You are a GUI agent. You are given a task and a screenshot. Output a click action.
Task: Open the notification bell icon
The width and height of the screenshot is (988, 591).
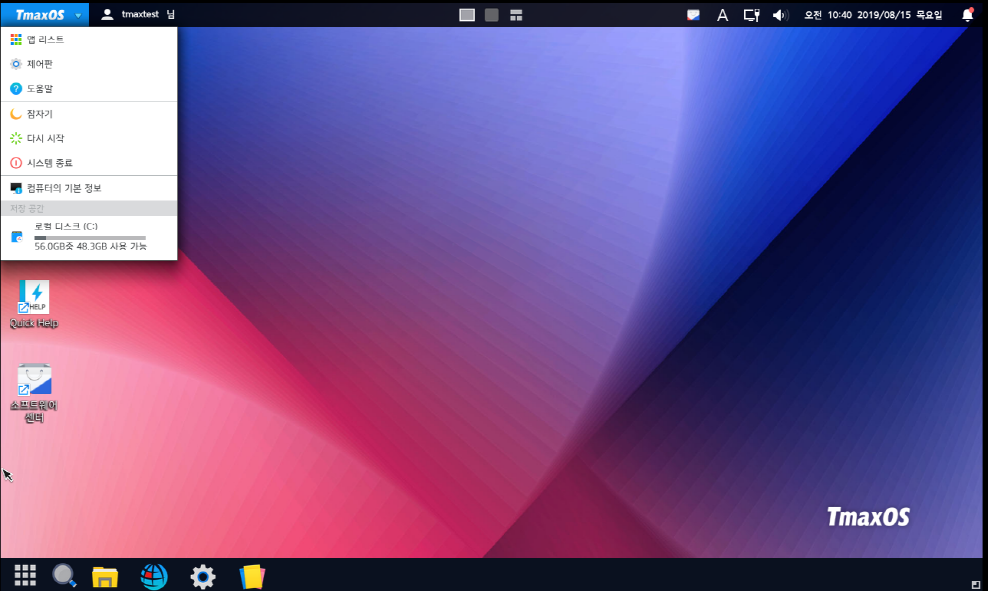pos(967,15)
